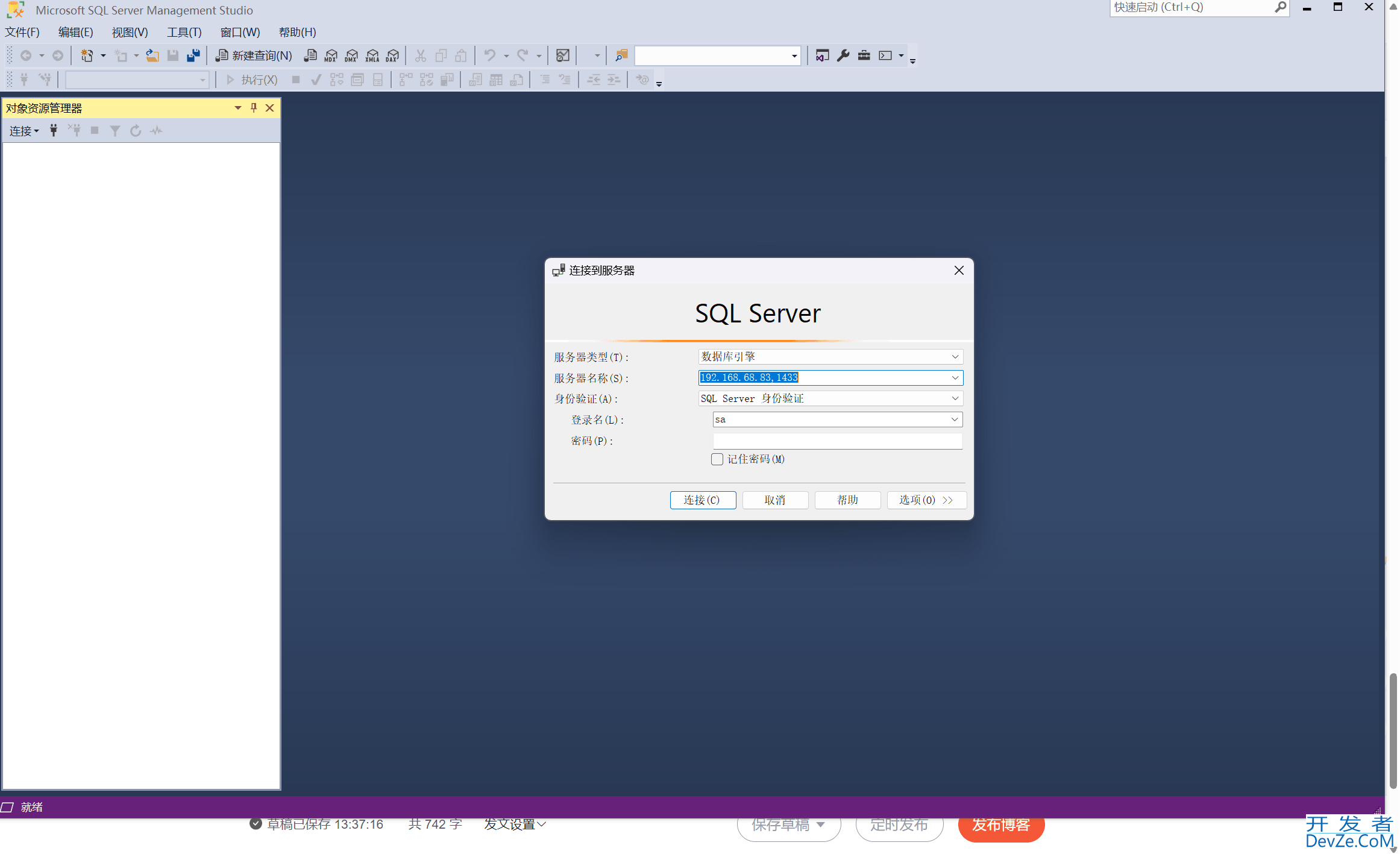Open the Window menu
The height and width of the screenshot is (854, 1400).
point(240,32)
